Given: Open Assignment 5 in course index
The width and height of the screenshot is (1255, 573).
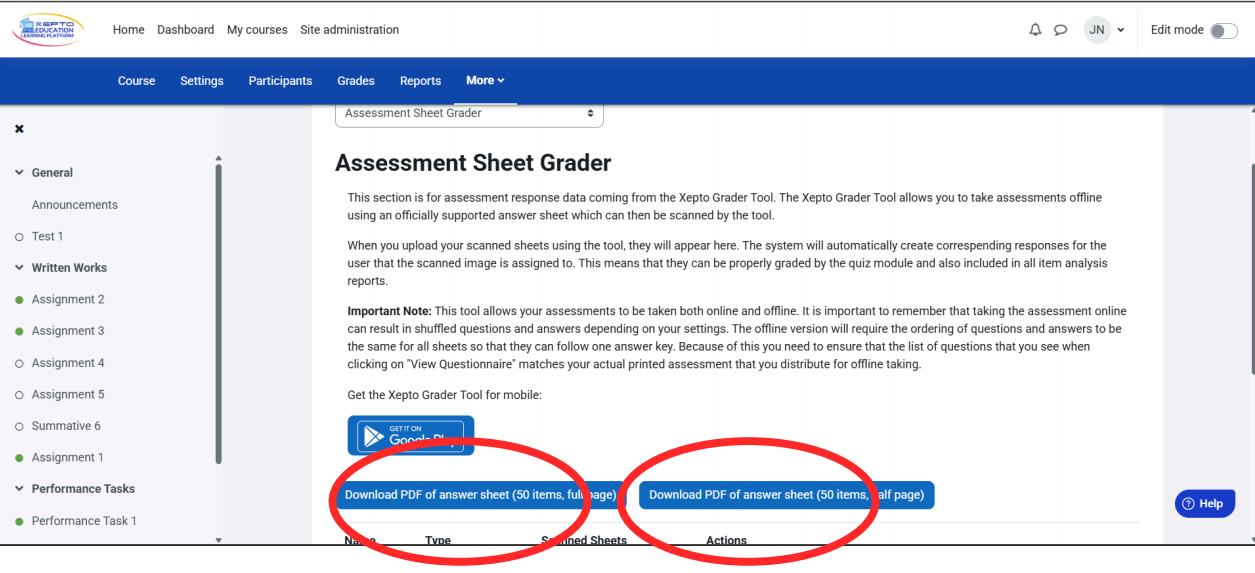Looking at the screenshot, I should pos(68,395).
